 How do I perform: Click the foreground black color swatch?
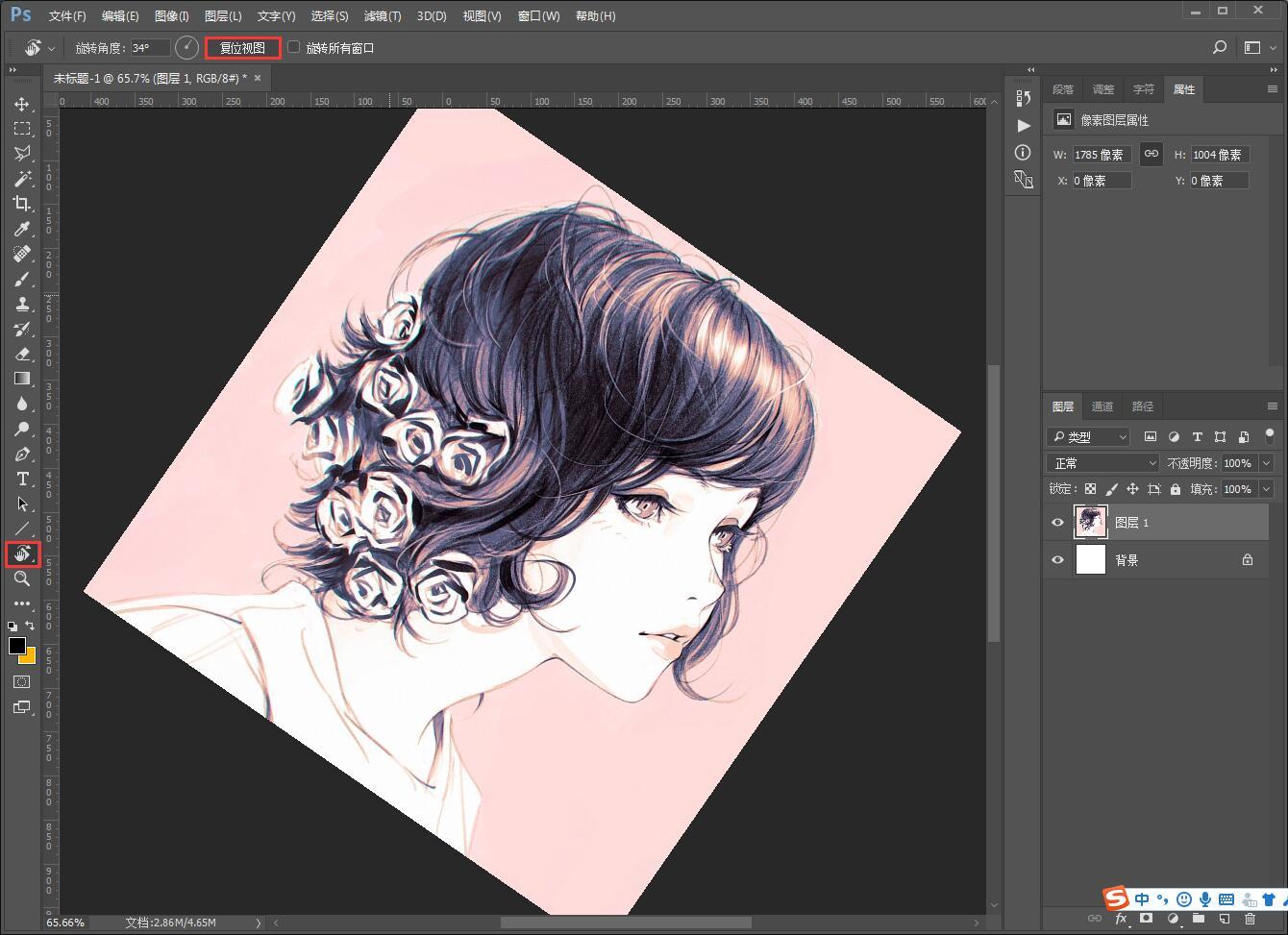pos(16,646)
